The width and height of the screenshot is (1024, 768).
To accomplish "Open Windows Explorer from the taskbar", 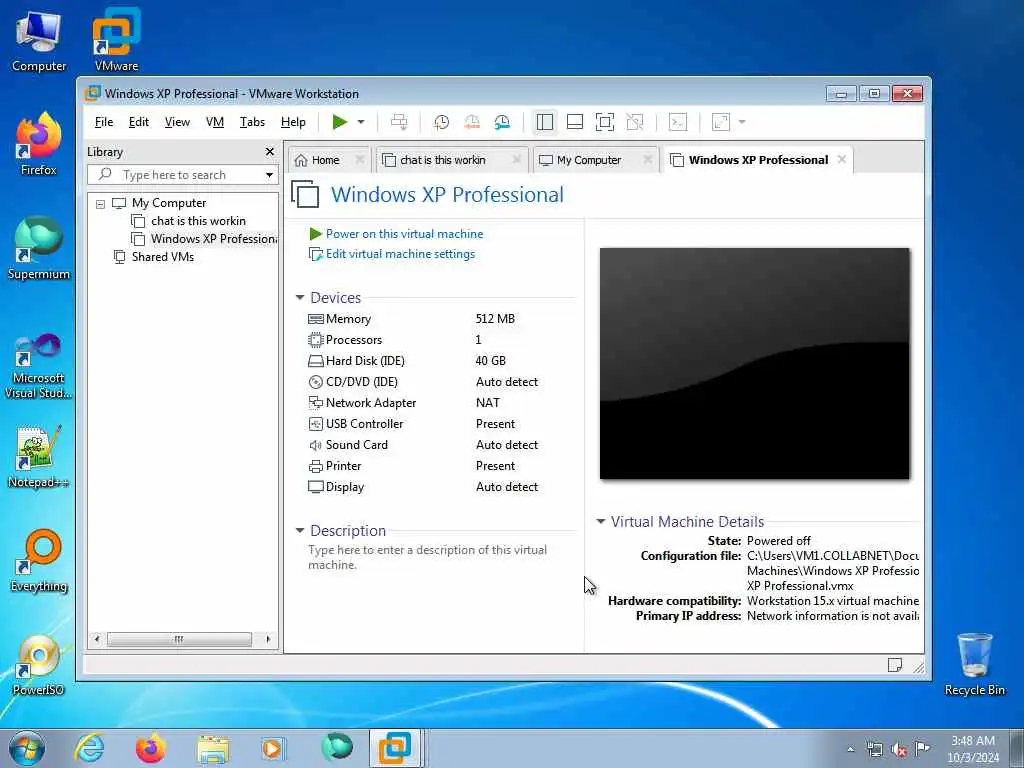I will click(x=213, y=748).
